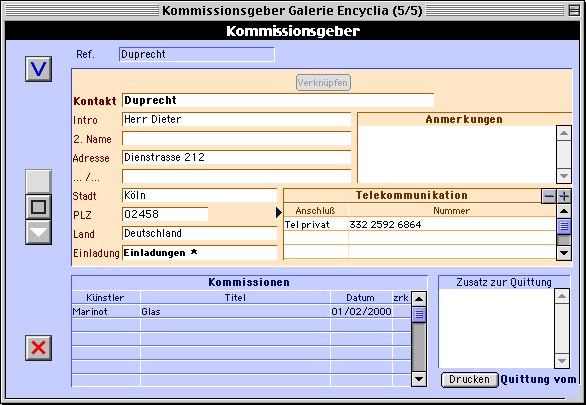
Task: Click the red X delete button
Action: (38, 348)
